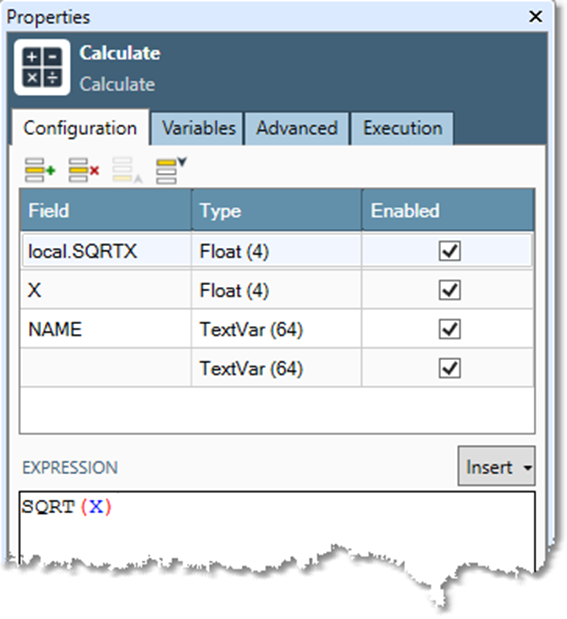567x619 pixels.
Task: Click the add row toolbar icon
Action: click(40, 170)
